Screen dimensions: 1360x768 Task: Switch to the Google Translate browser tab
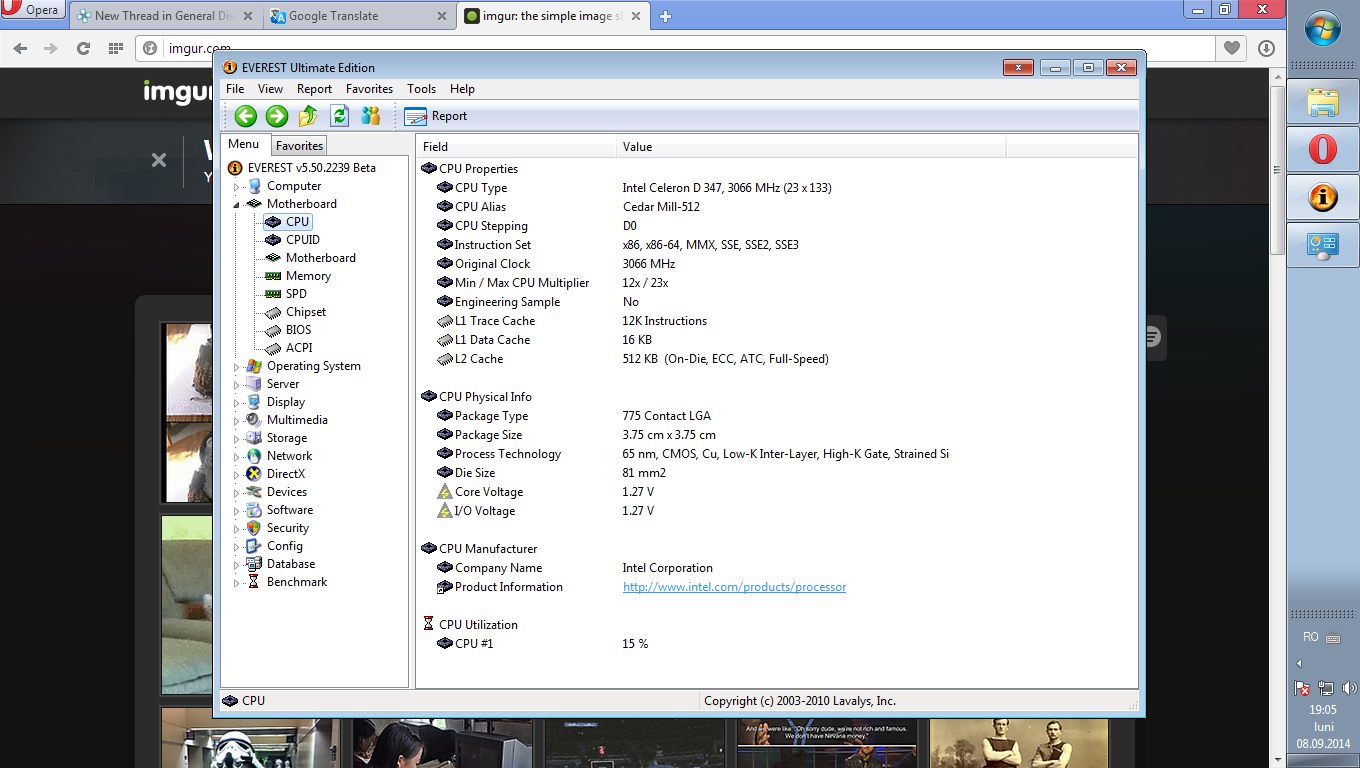pos(333,16)
